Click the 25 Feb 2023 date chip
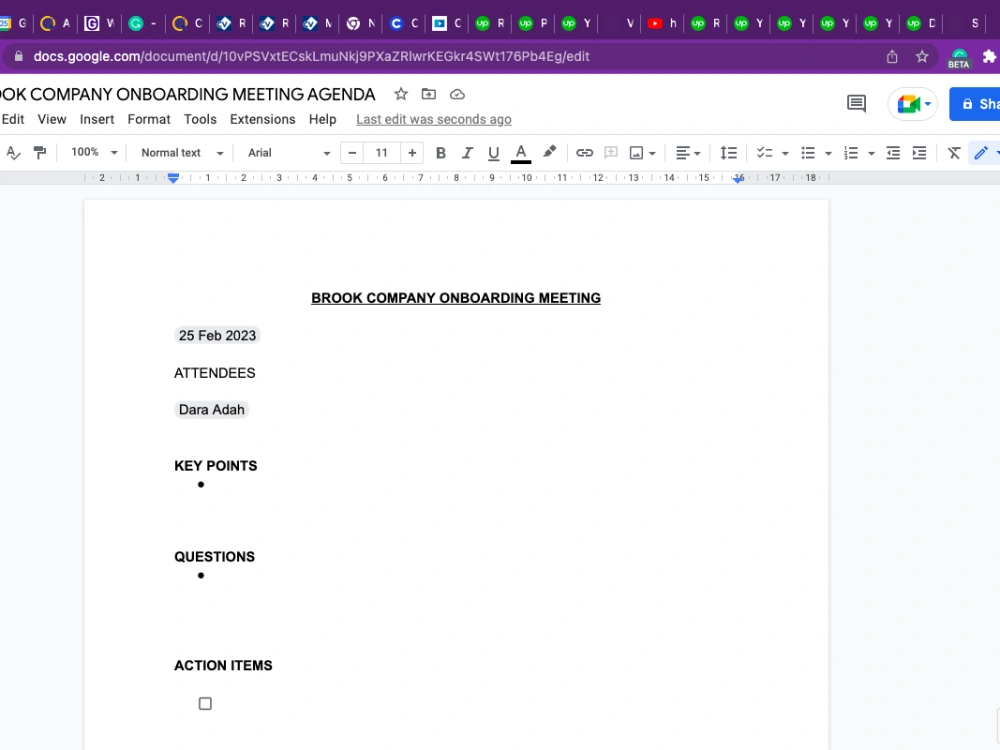Viewport: 1000px width, 750px height. pyautogui.click(x=217, y=335)
